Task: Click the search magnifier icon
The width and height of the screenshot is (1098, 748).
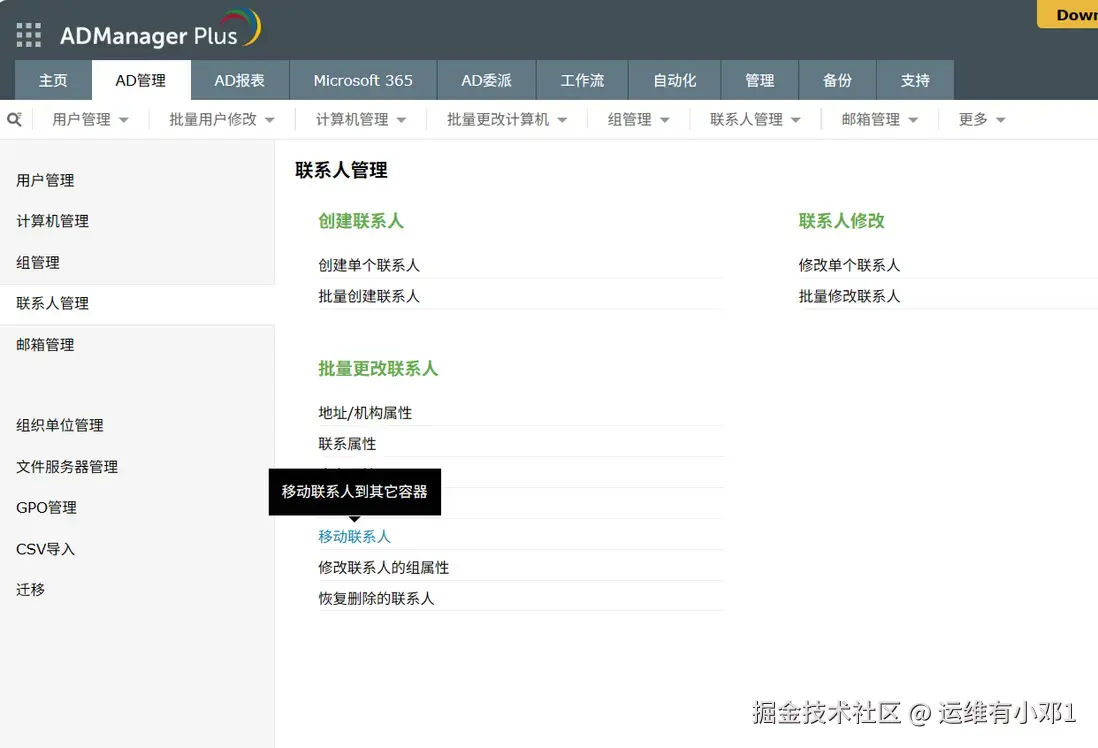Action: click(x=14, y=119)
